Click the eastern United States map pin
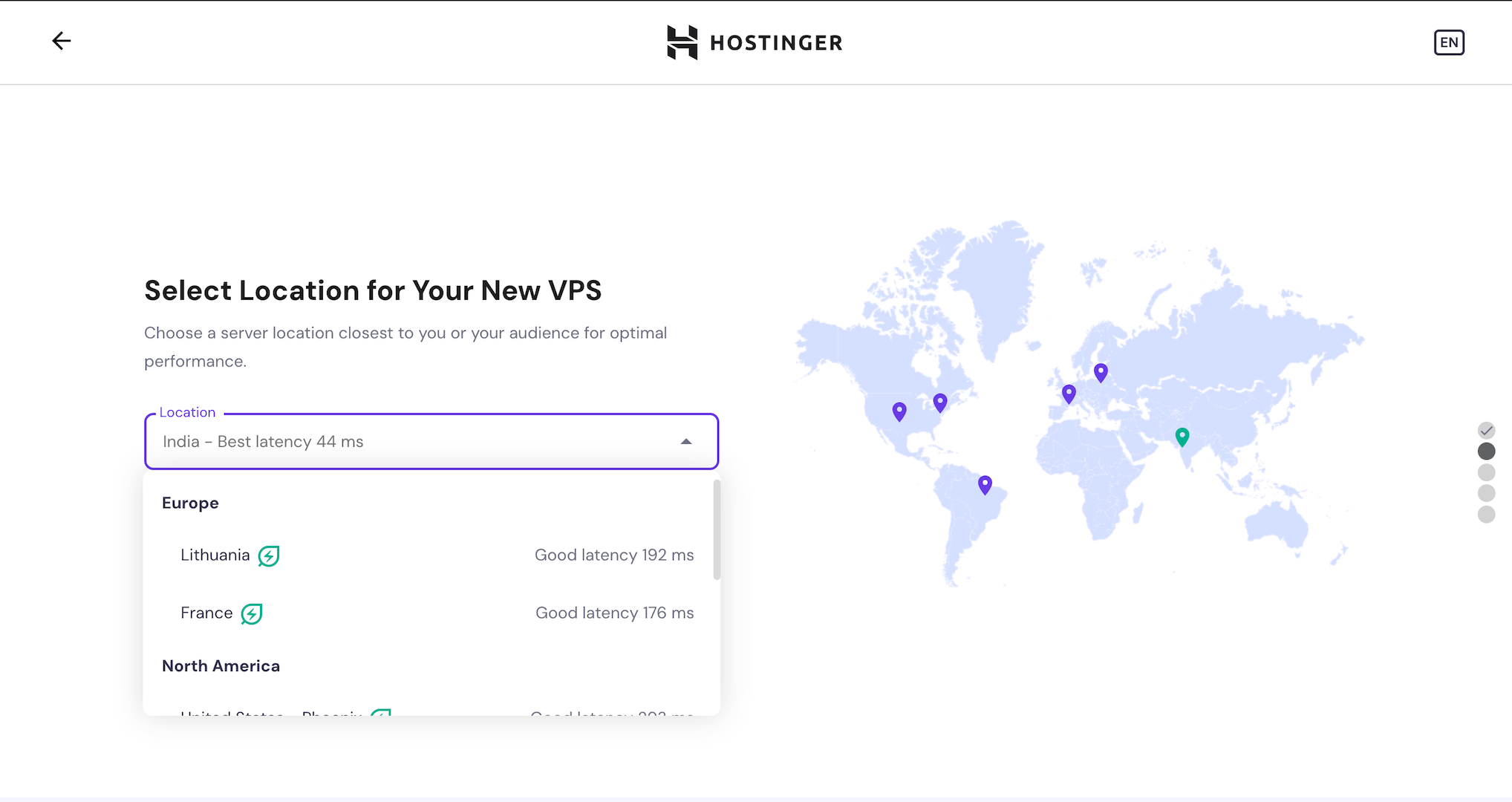 click(x=940, y=402)
